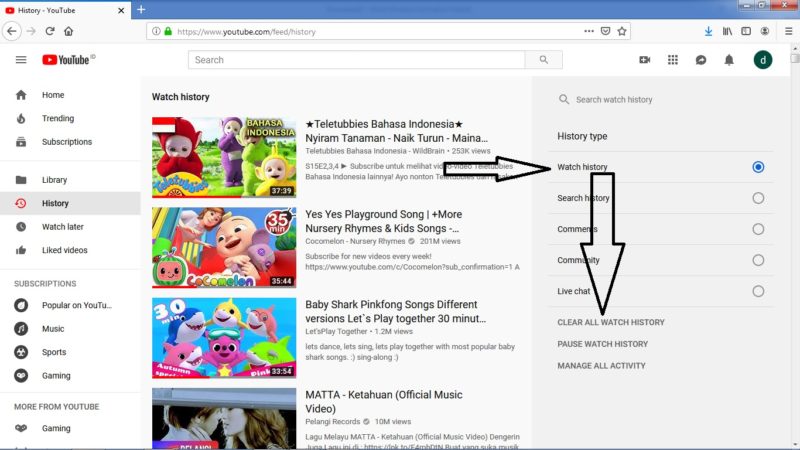Open the Firefox account icon
The height and width of the screenshot is (450, 800).
tap(765, 31)
